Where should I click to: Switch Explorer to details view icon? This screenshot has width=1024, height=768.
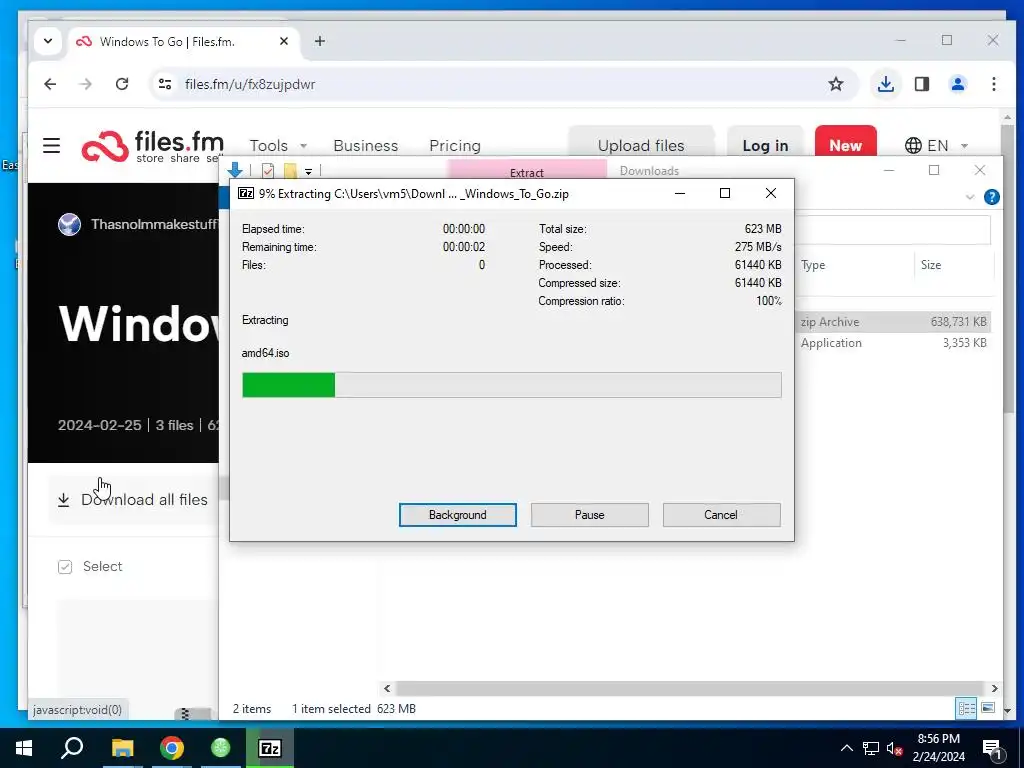pos(966,709)
